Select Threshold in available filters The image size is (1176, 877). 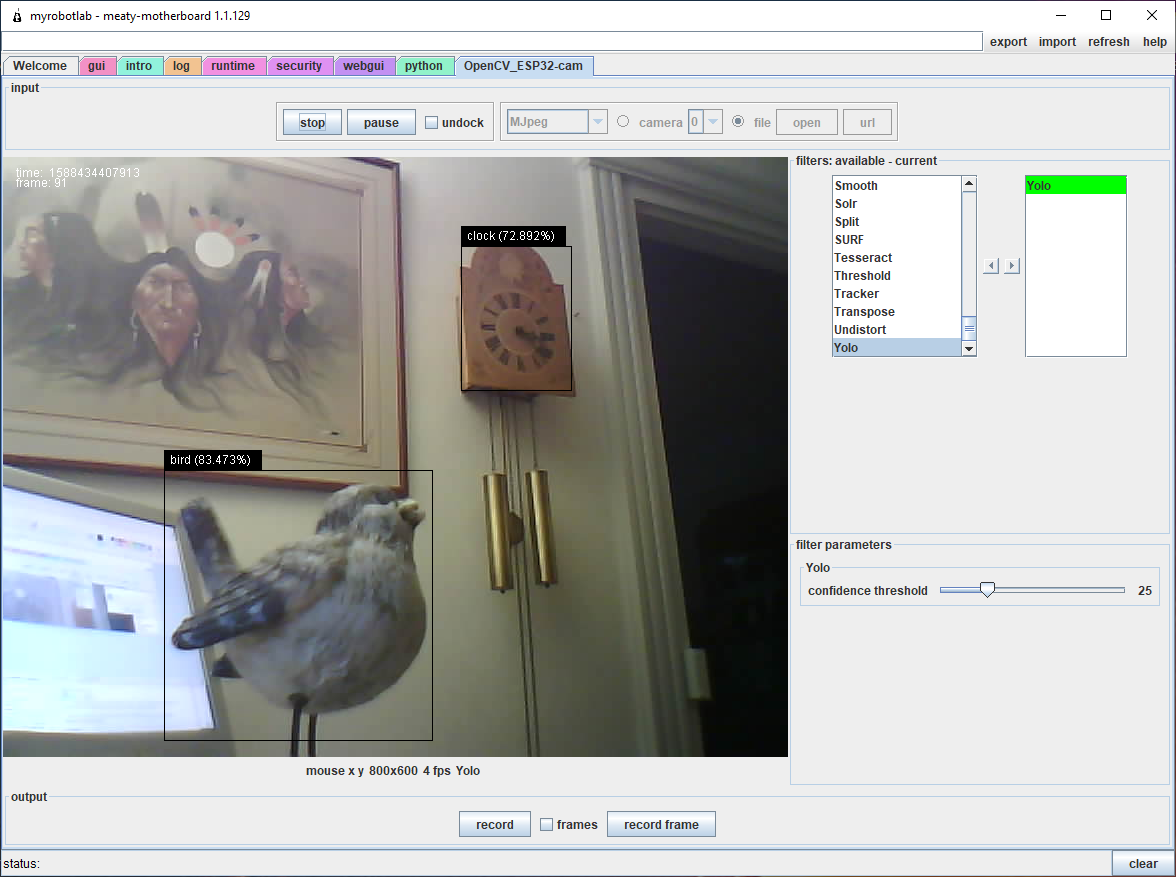click(897, 275)
